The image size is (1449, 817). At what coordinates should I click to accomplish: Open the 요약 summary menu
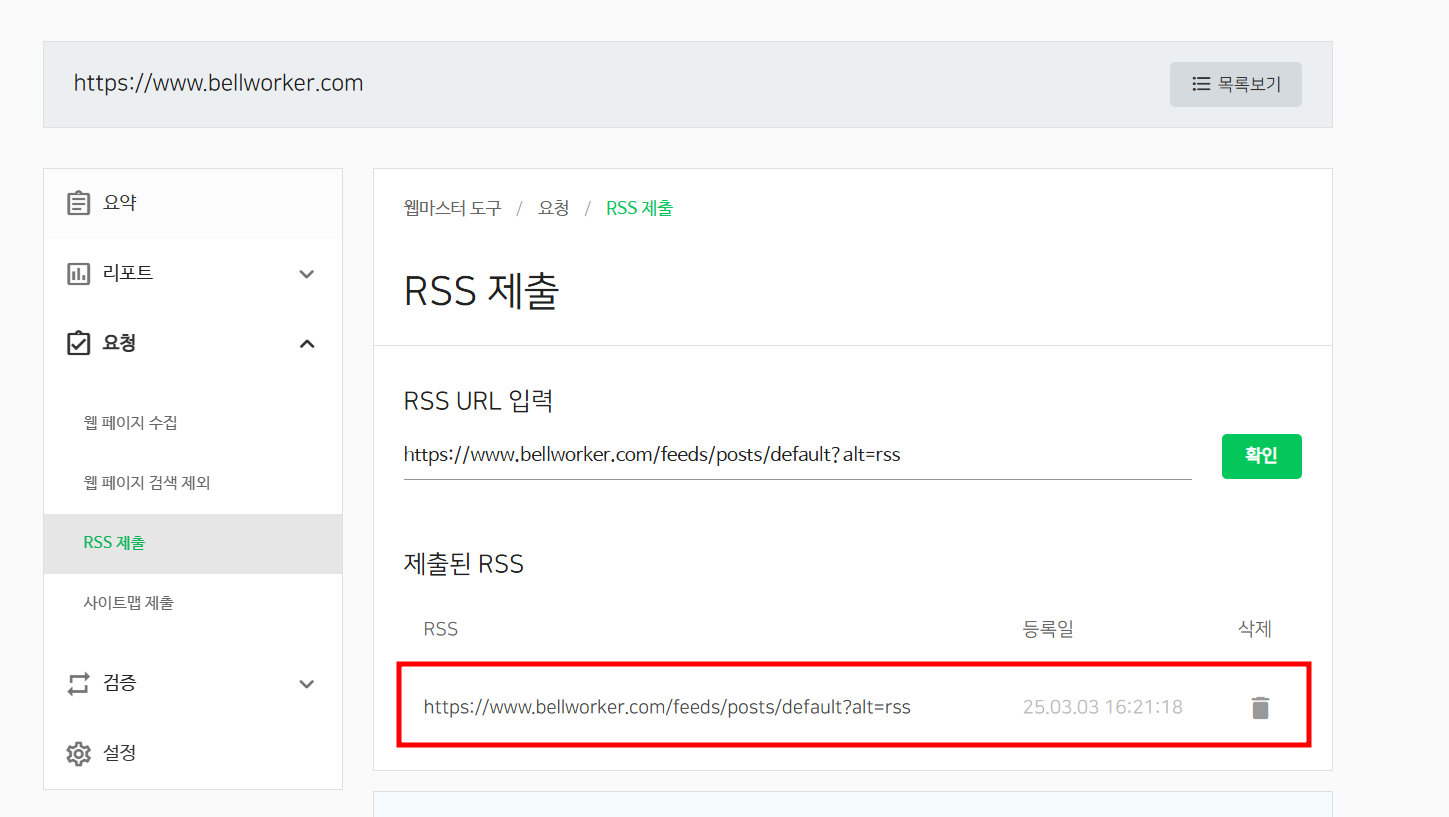193,203
